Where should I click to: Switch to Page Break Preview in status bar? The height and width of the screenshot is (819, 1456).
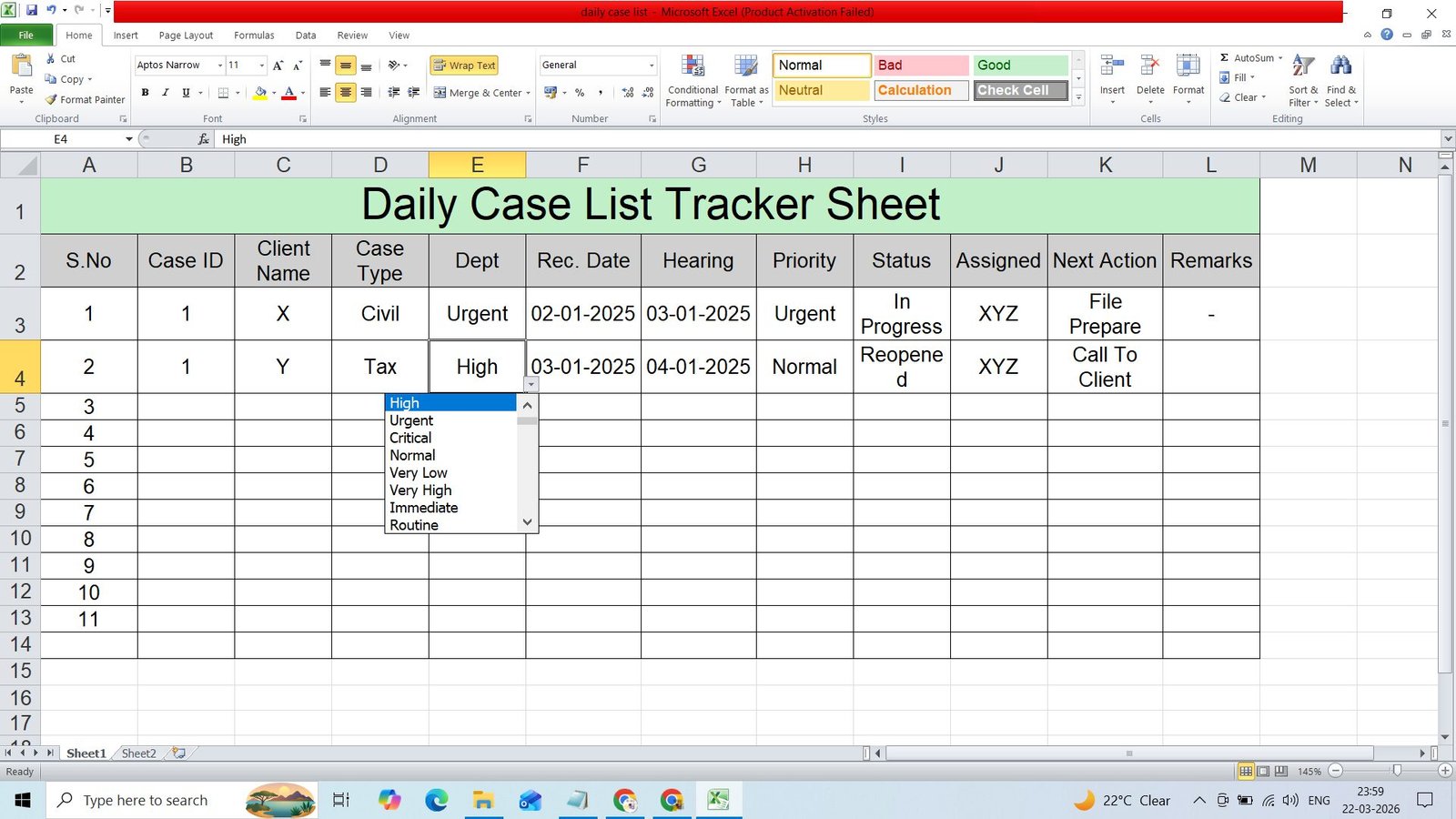1281,771
